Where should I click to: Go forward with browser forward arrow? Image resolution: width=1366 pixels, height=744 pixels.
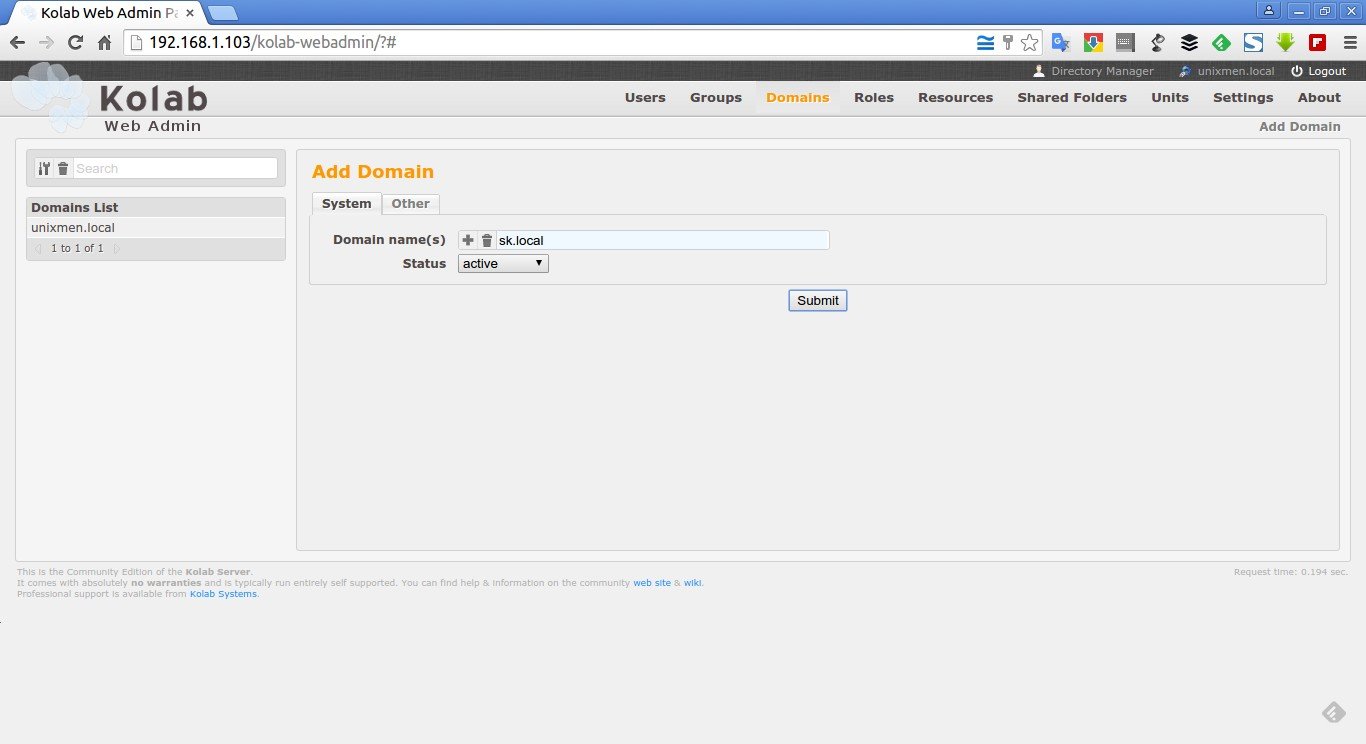pyautogui.click(x=46, y=43)
